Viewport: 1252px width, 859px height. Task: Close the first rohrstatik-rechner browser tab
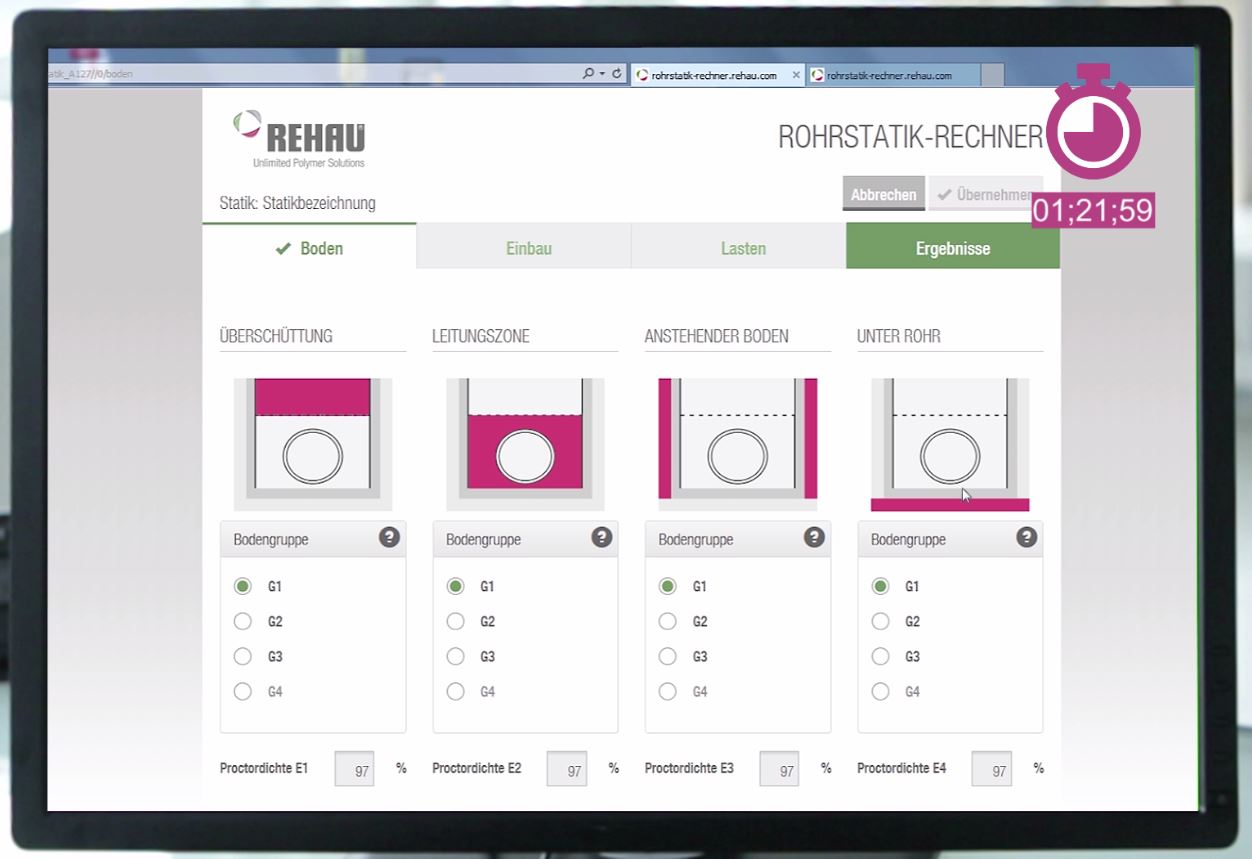point(796,76)
